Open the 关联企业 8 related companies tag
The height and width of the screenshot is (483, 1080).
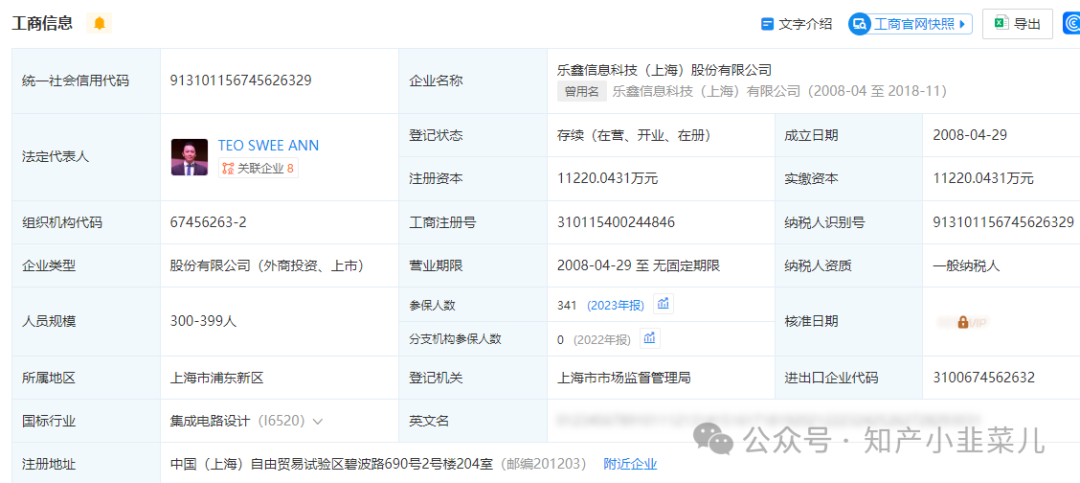tap(258, 168)
